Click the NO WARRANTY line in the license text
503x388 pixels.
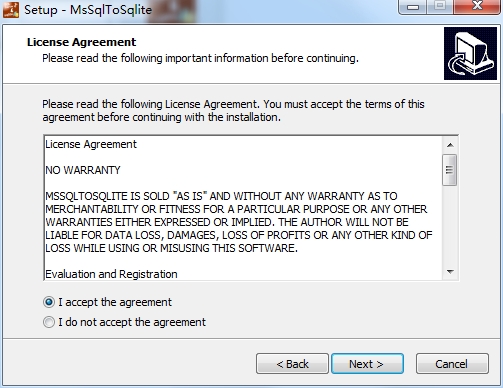click(83, 170)
